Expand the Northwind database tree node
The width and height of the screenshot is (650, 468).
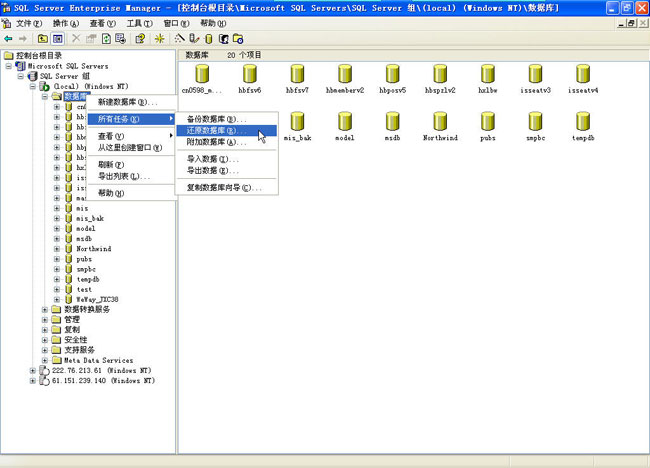(x=57, y=249)
